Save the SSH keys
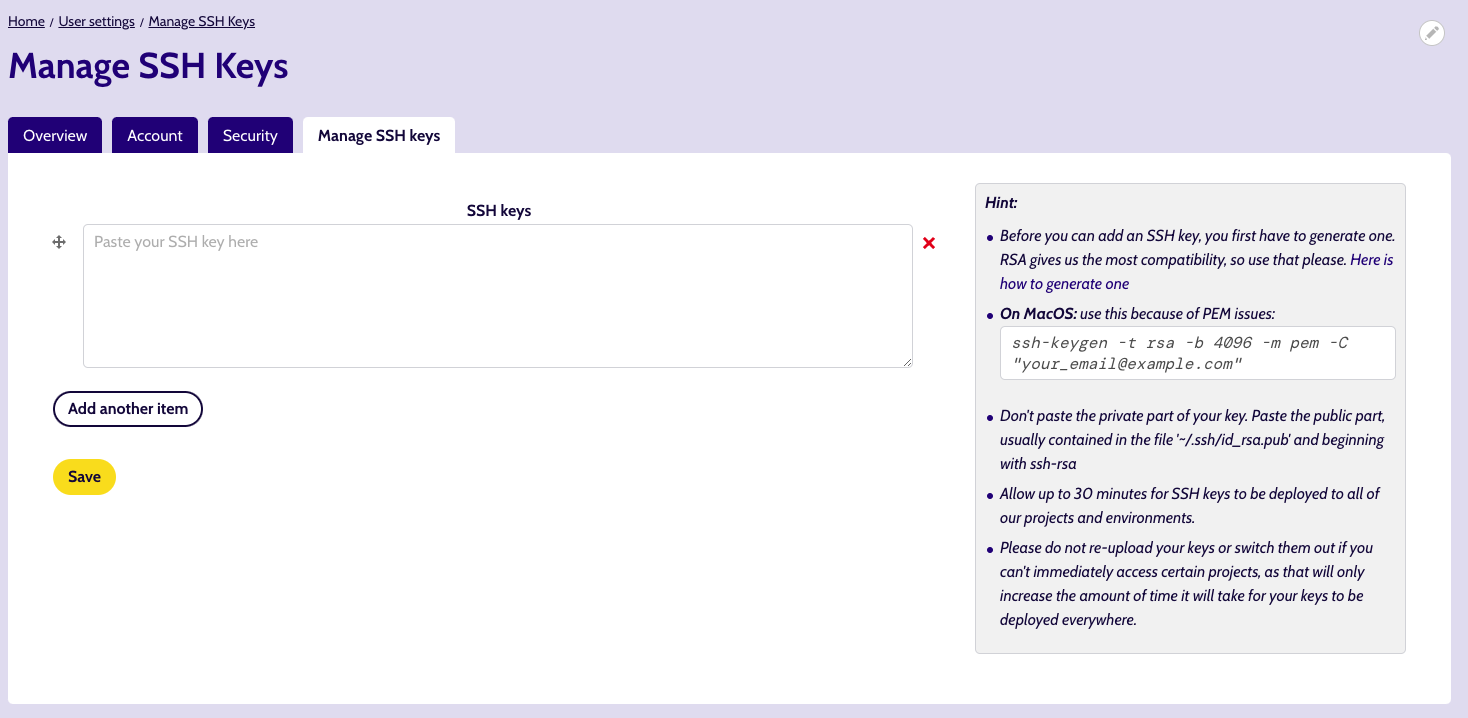This screenshot has width=1468, height=718. 84,477
